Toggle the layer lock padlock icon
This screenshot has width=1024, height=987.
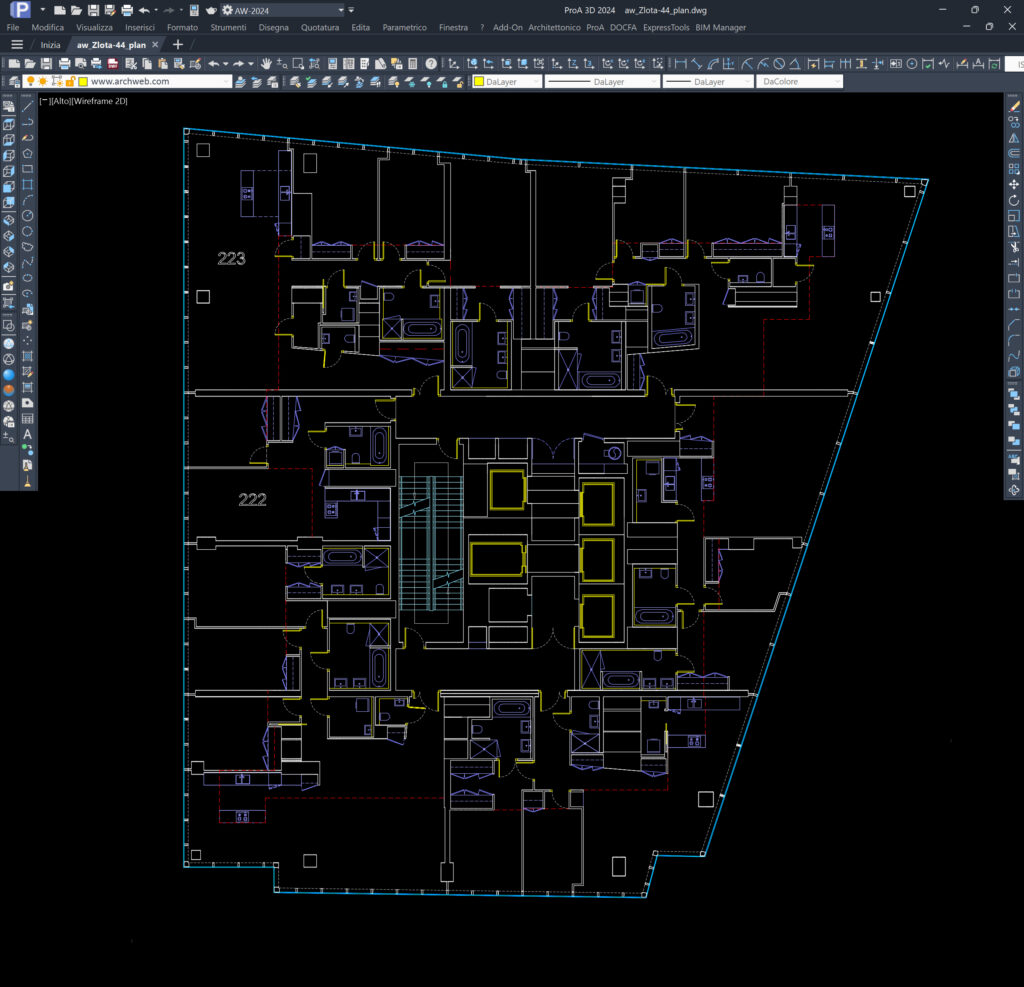click(69, 81)
